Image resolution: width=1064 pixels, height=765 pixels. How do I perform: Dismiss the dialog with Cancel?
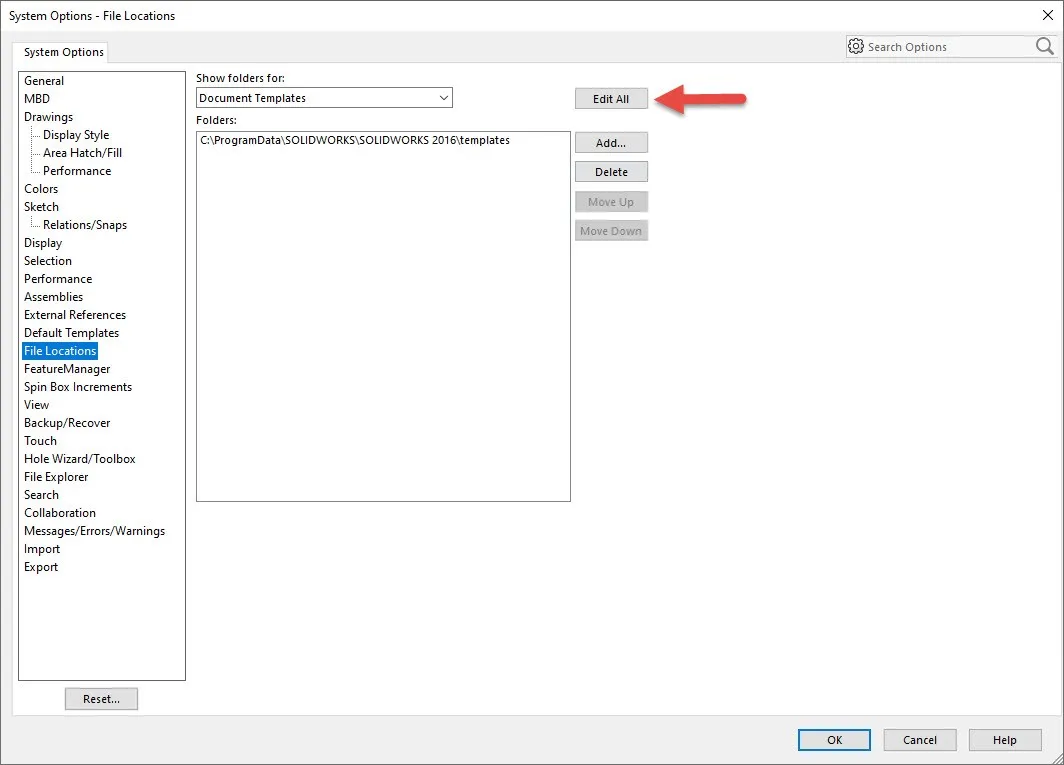[919, 740]
